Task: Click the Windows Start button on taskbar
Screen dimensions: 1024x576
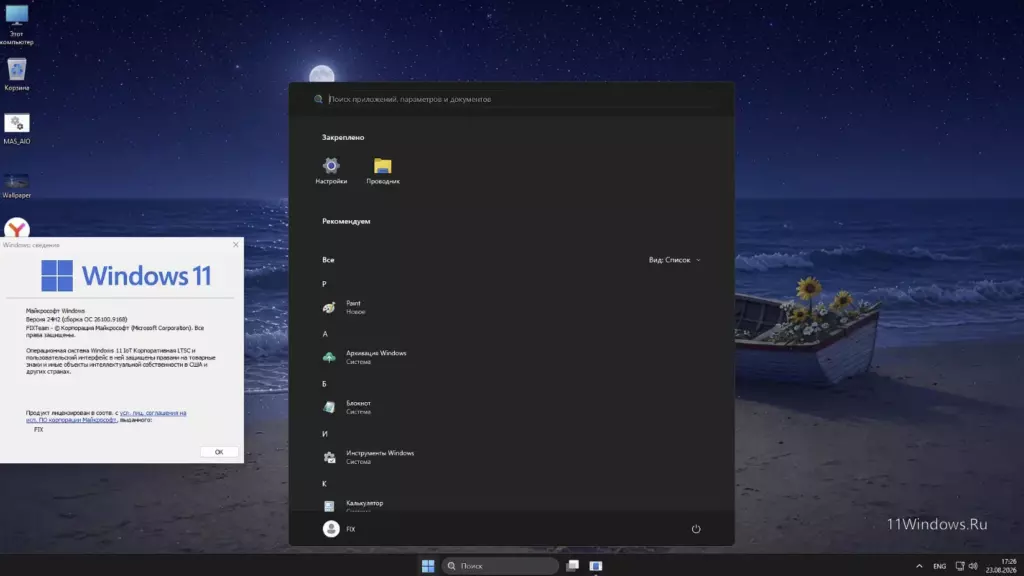Action: 428,566
